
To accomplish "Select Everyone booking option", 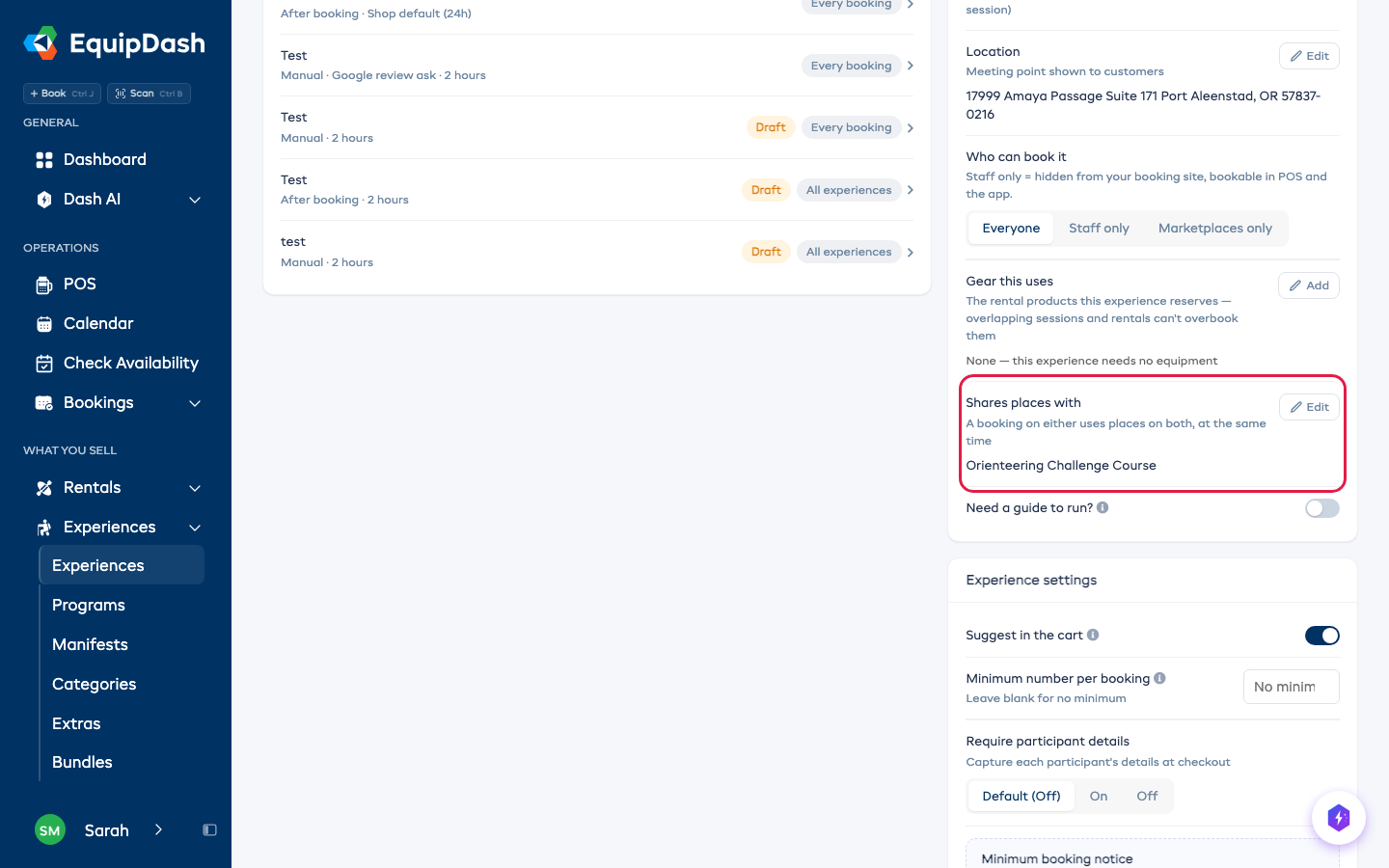I will pyautogui.click(x=1011, y=229).
